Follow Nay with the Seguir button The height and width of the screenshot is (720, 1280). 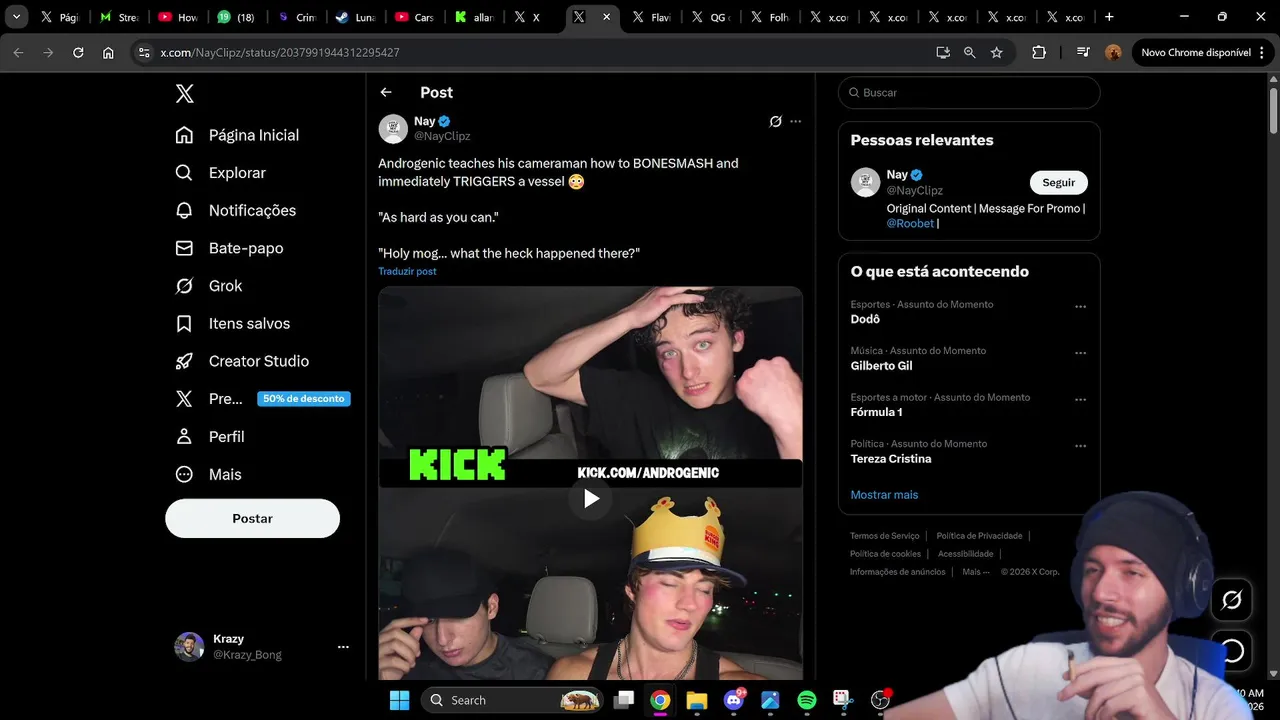click(1058, 182)
